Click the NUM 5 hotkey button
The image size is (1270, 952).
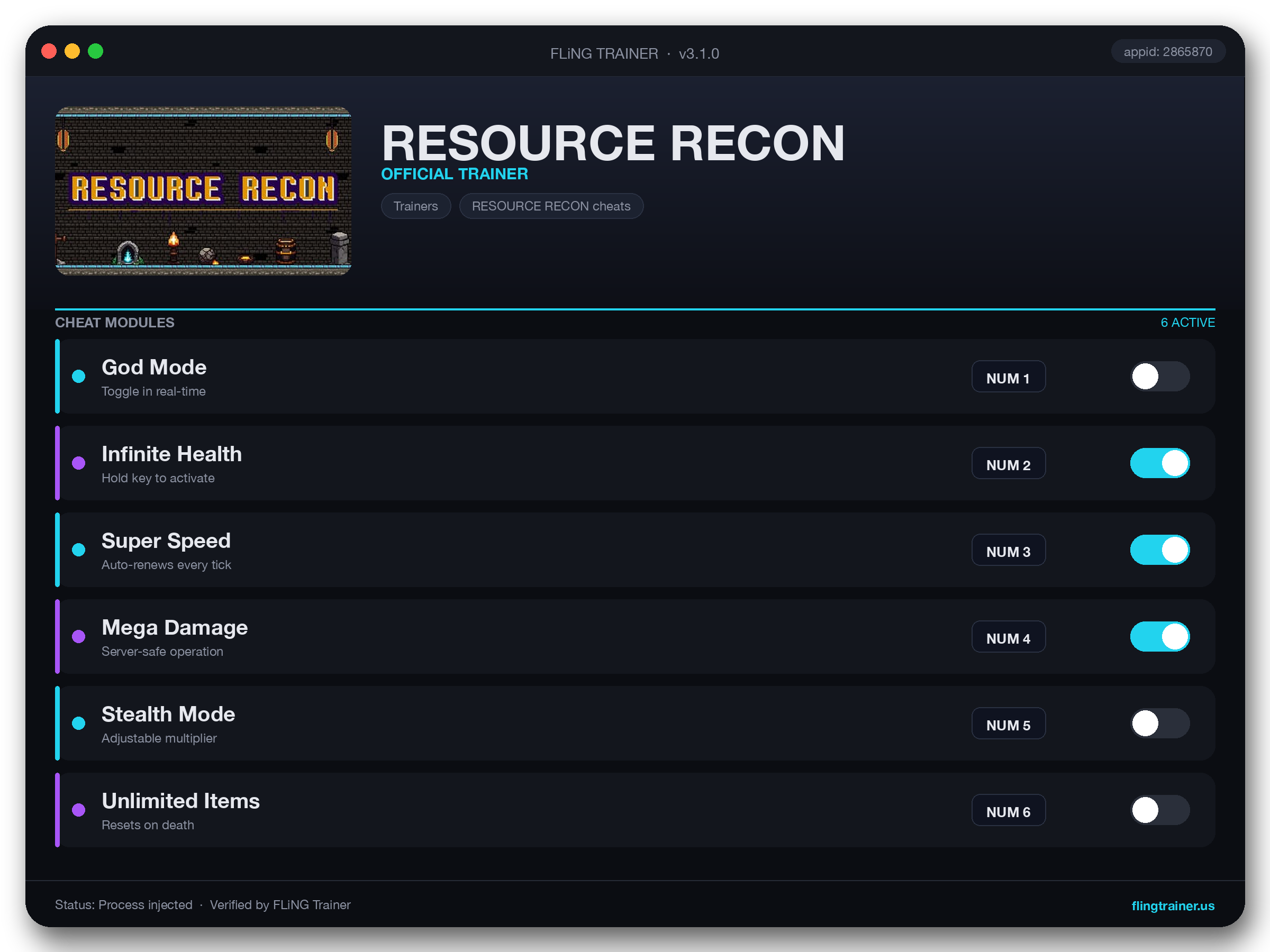[x=1008, y=723]
